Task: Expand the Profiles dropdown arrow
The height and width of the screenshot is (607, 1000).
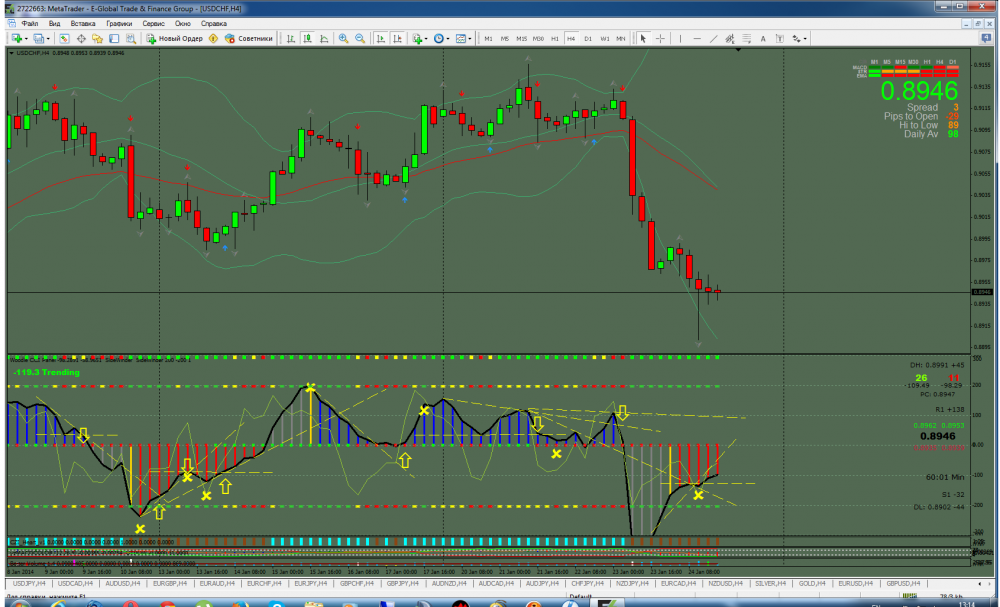Action: coord(47,38)
